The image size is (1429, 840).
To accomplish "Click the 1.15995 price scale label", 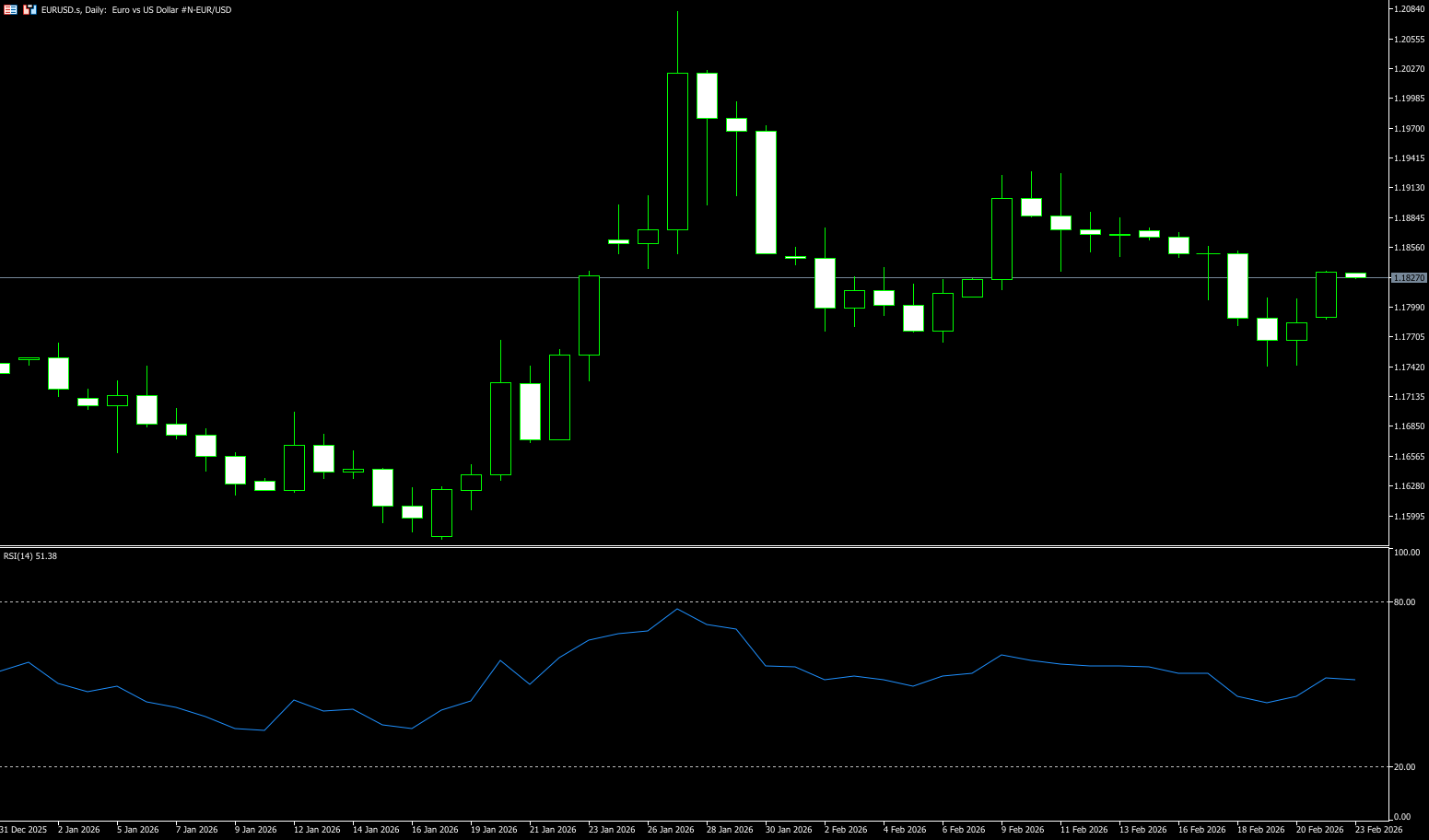I will [x=1410, y=517].
